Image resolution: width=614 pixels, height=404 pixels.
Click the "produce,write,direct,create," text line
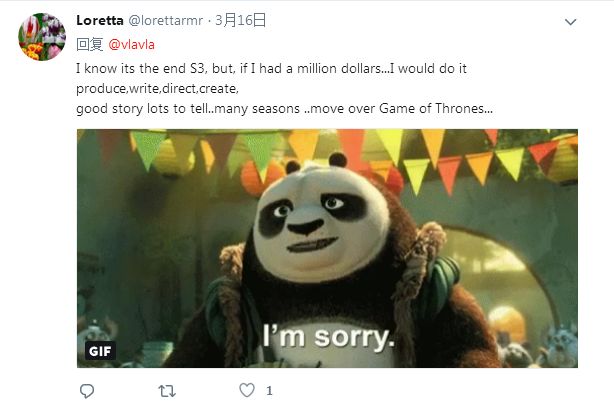tap(157, 89)
